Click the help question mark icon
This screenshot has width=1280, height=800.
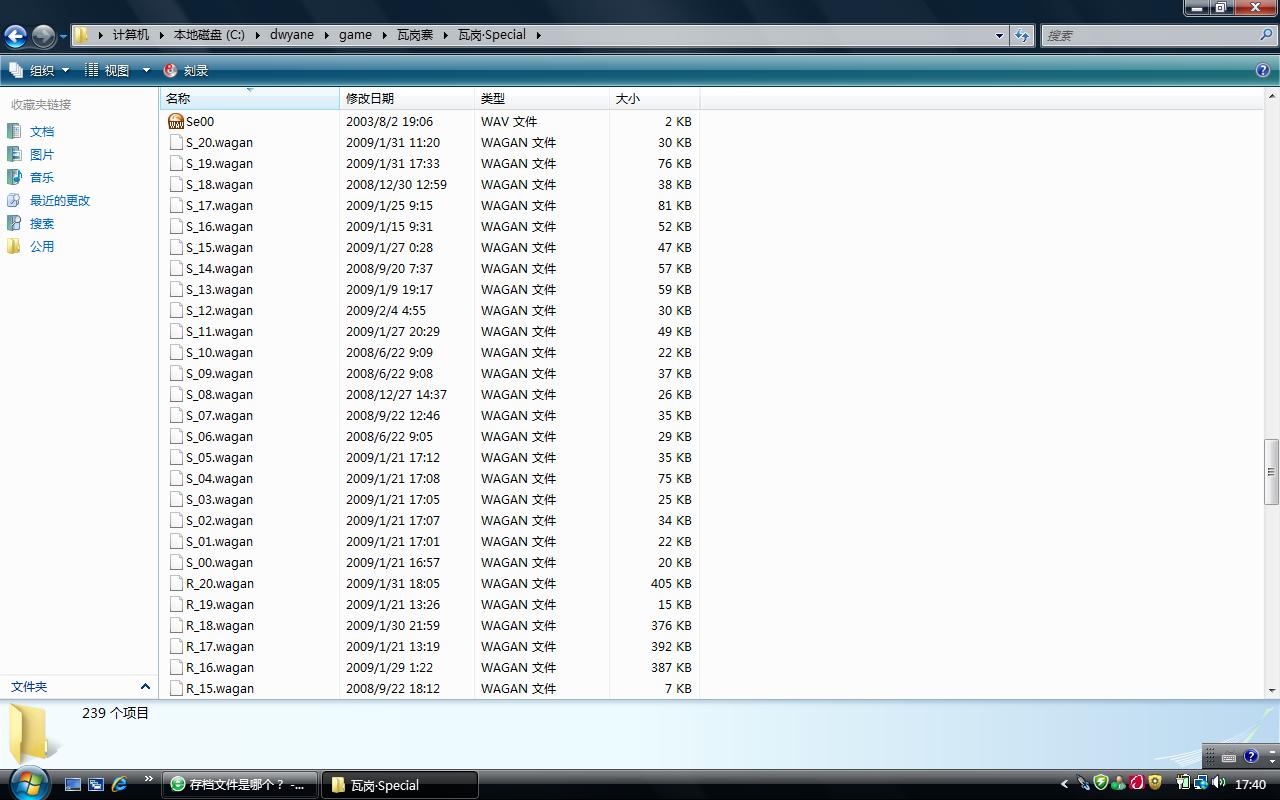1262,70
